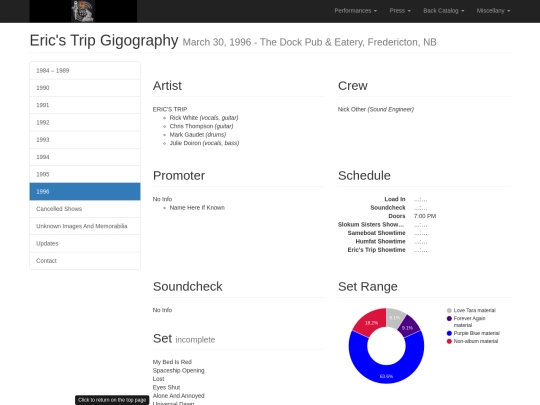Go to the 1990 shows list
This screenshot has height=405, width=540.
tap(85, 88)
